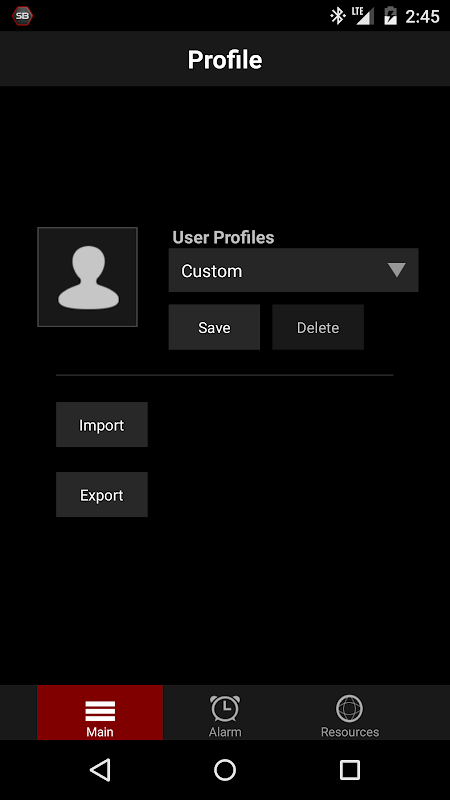
Task: Tap the battery charging status icon
Action: pos(390,16)
